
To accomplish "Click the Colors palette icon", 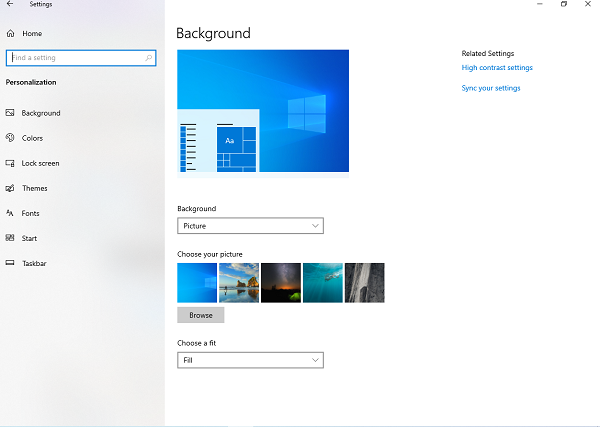I will point(10,138).
